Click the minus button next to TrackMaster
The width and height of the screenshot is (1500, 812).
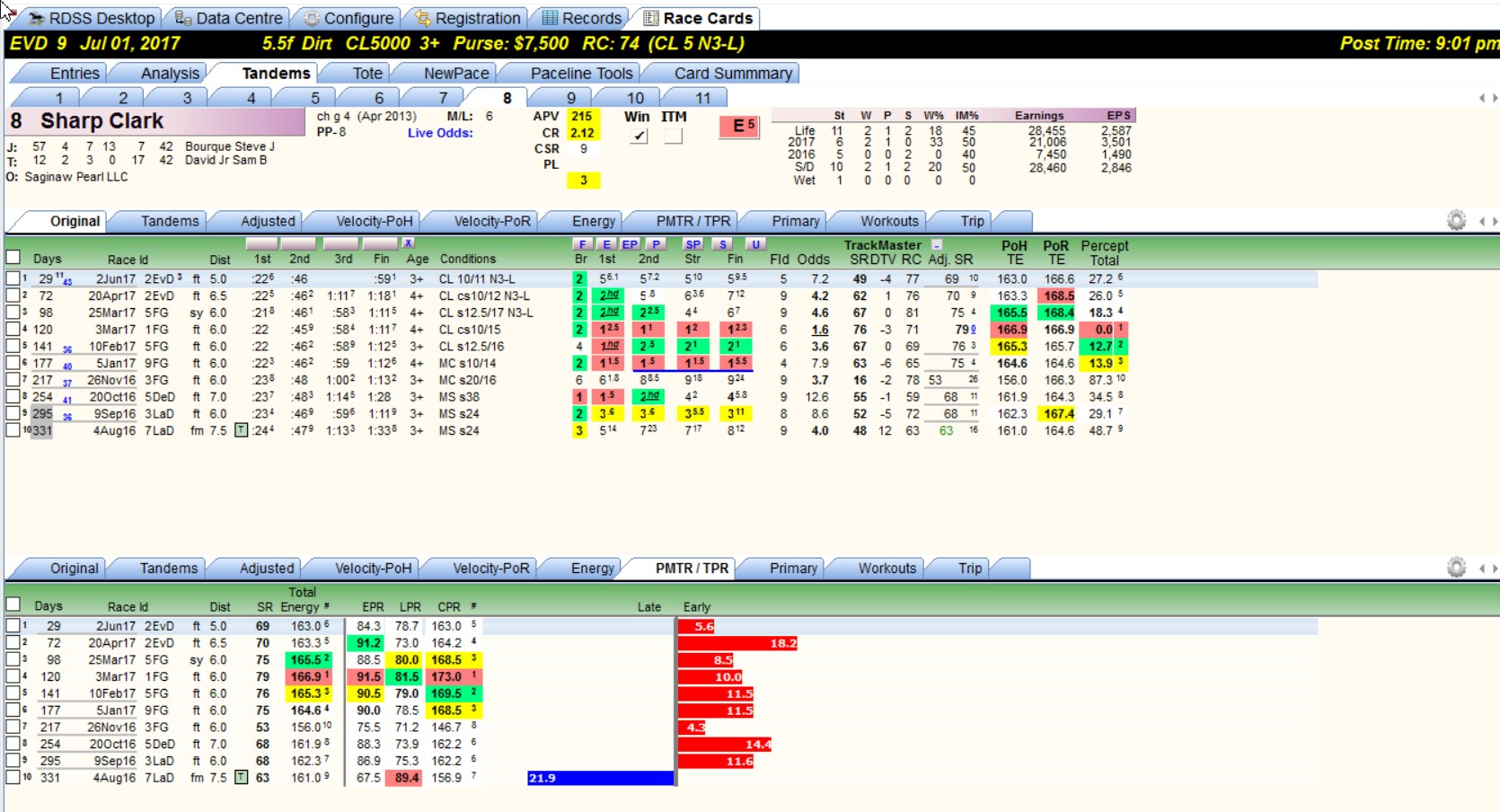(937, 245)
